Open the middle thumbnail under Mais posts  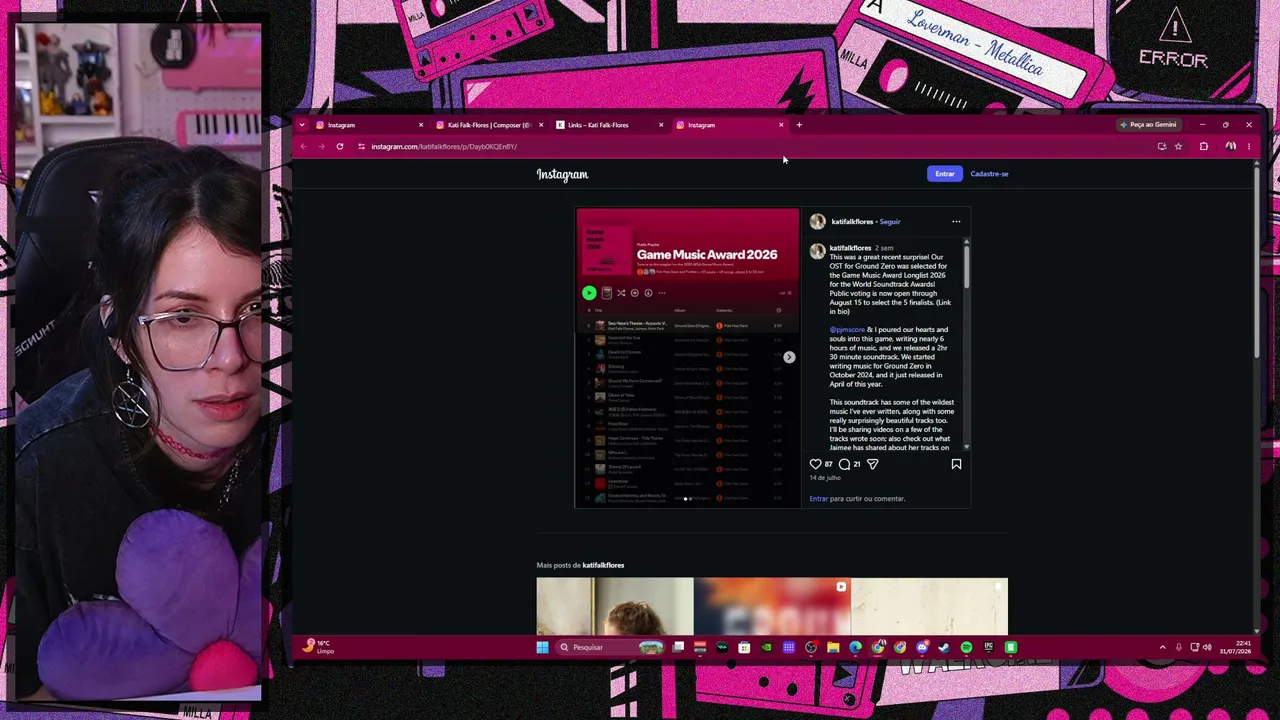(772, 606)
